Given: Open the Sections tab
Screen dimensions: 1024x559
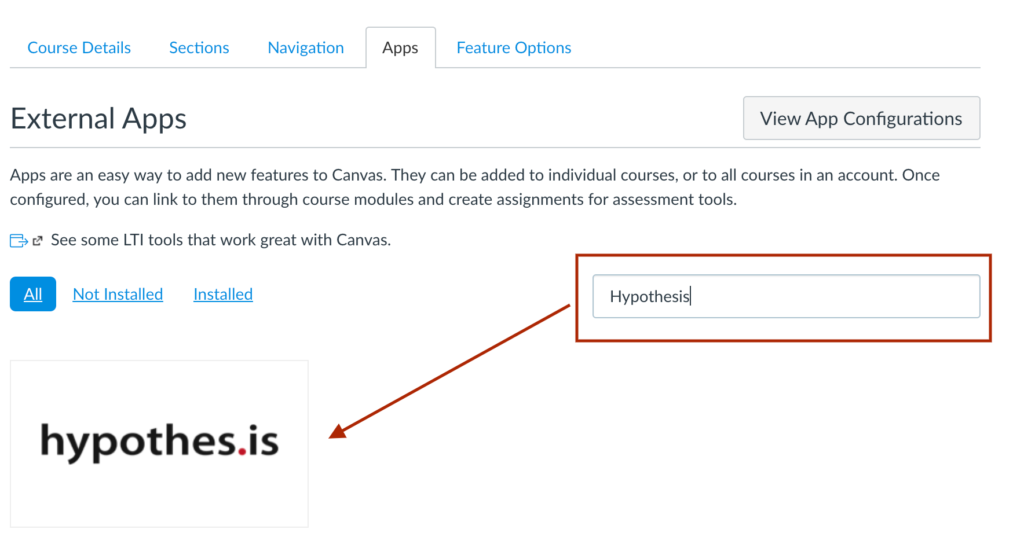Looking at the screenshot, I should coord(199,48).
